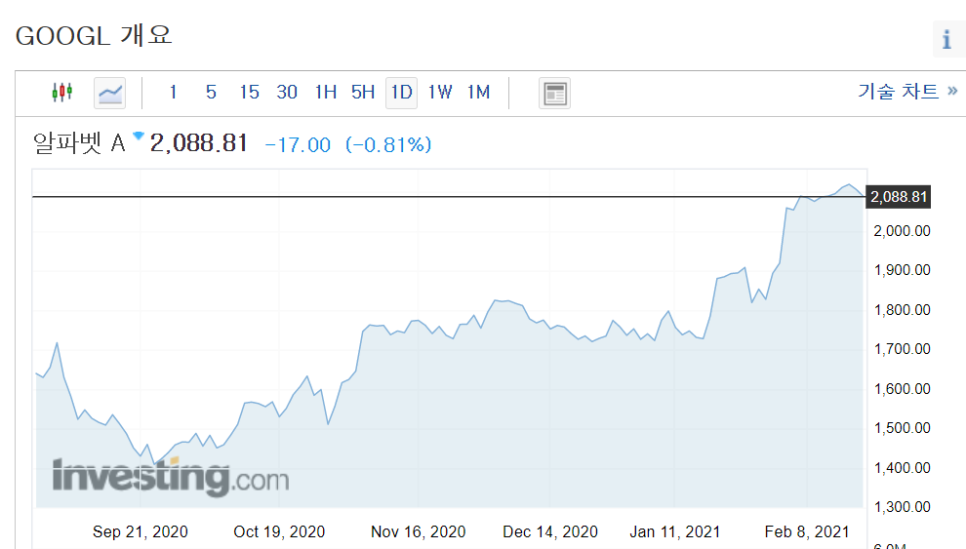Click the -17.00 change value
The width and height of the screenshot is (966, 549).
298,145
